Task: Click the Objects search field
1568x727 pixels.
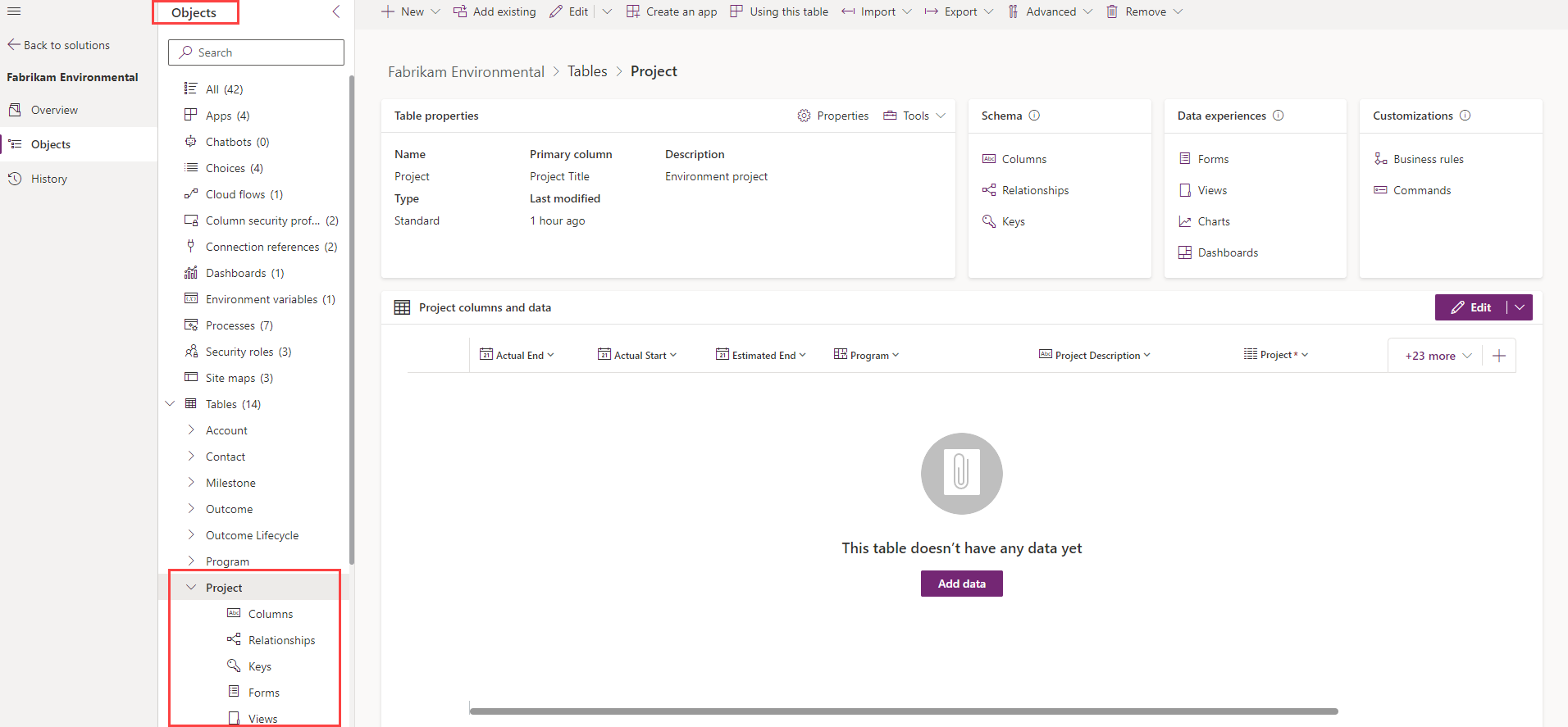Action: tap(256, 52)
